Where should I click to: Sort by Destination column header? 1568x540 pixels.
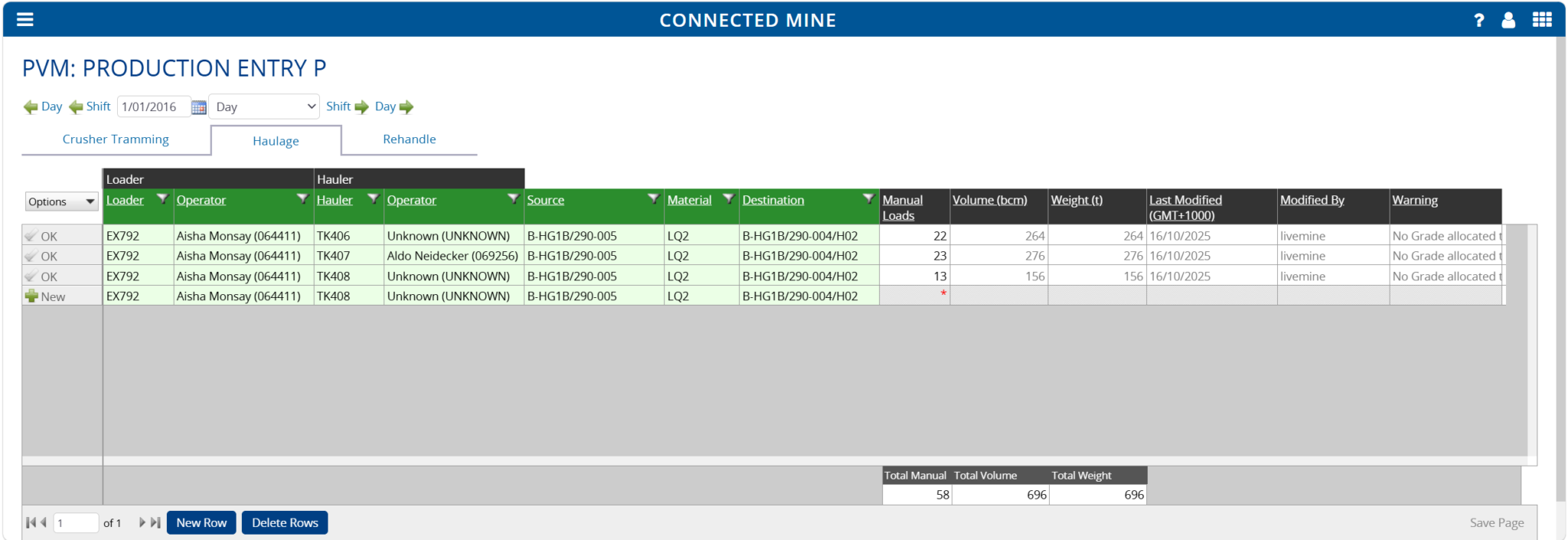pos(773,200)
